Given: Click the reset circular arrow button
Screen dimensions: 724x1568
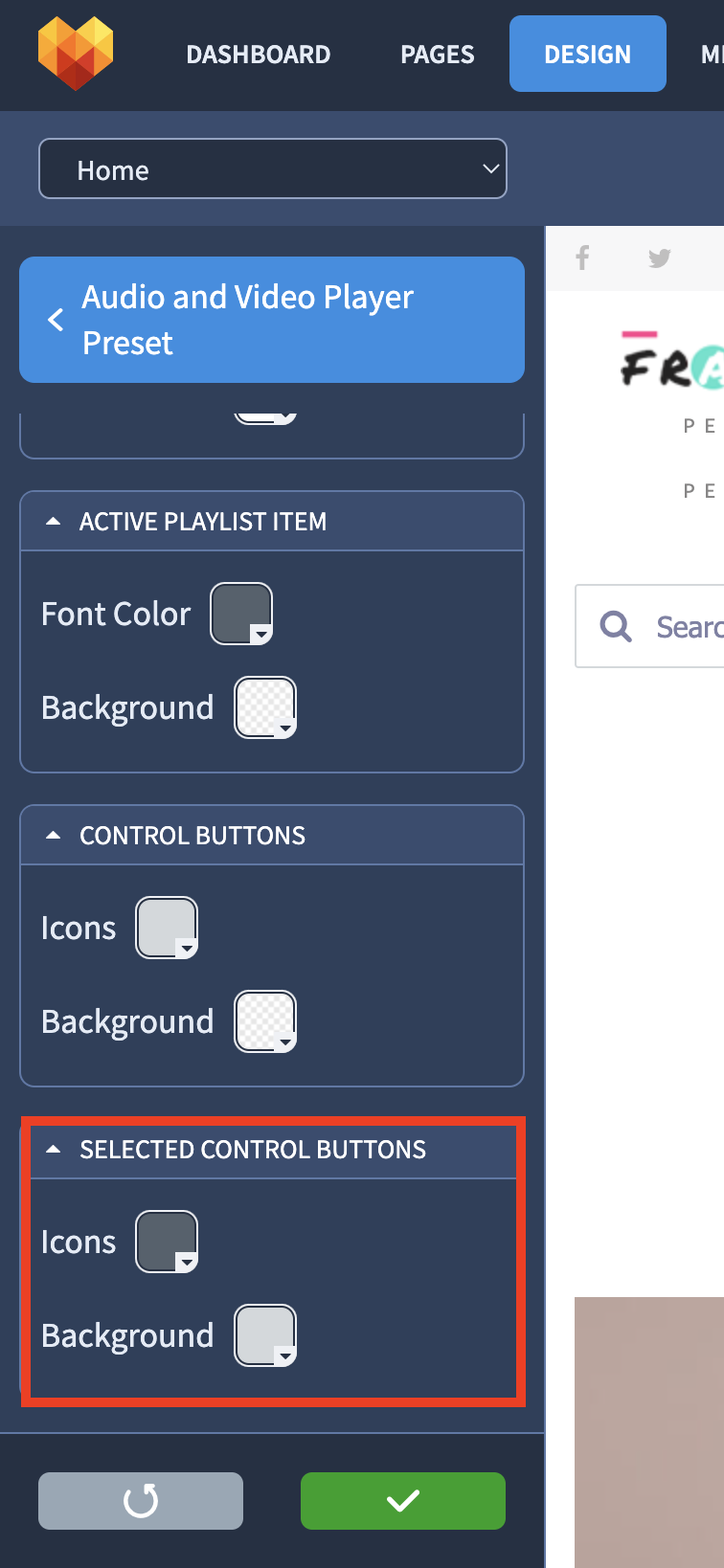Looking at the screenshot, I should pos(141,1500).
